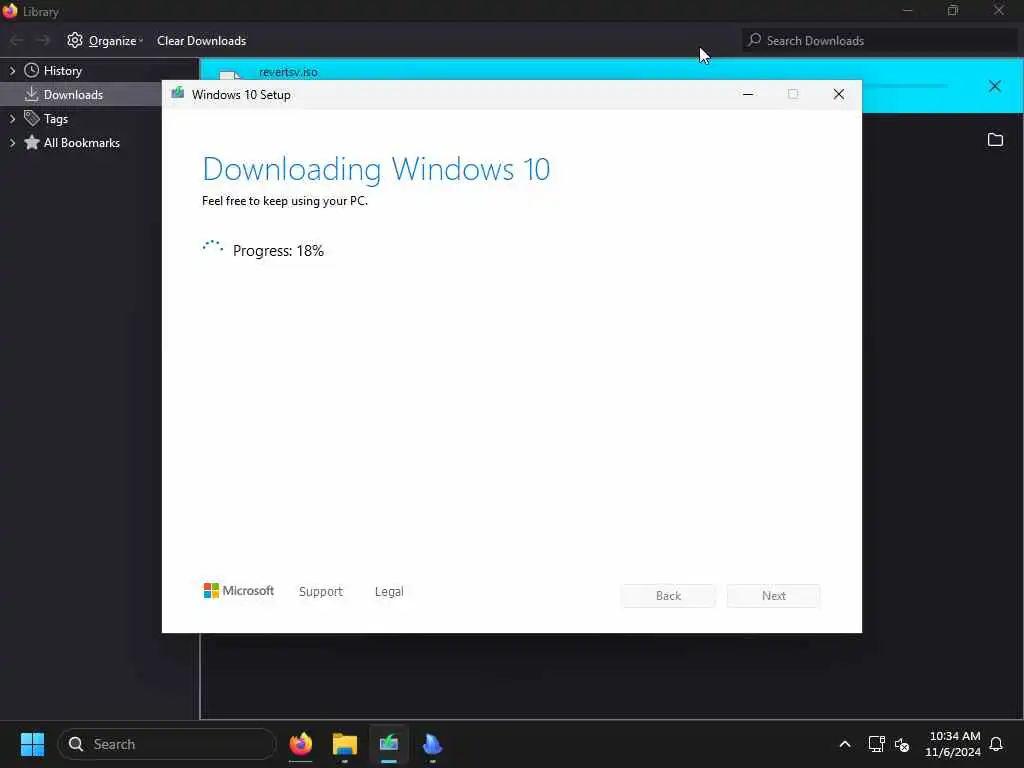This screenshot has width=1024, height=768.
Task: Open Firefox from the taskbar
Action: click(300, 744)
